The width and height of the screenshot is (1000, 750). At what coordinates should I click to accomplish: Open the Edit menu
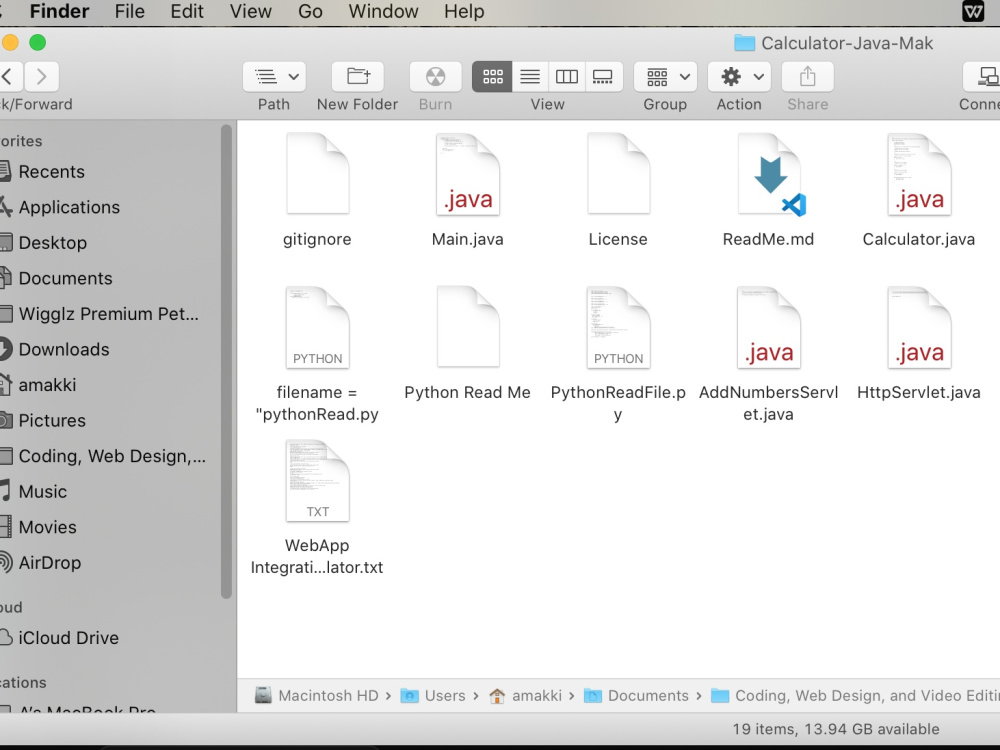tap(187, 11)
